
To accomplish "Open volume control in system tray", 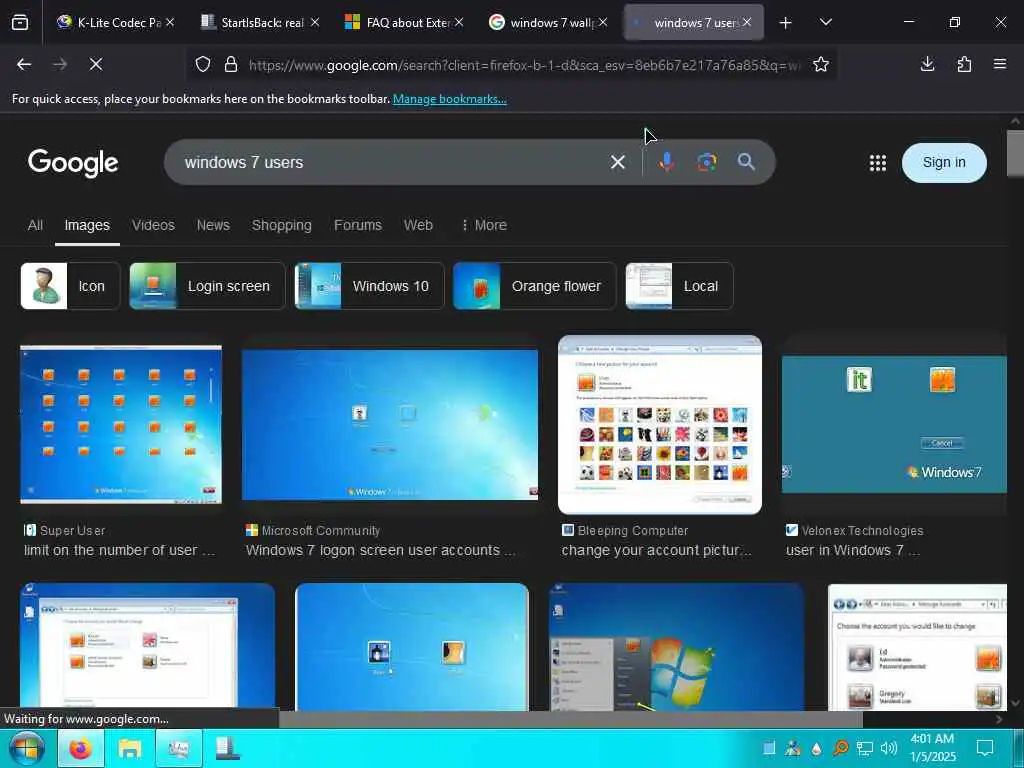I will [888, 748].
